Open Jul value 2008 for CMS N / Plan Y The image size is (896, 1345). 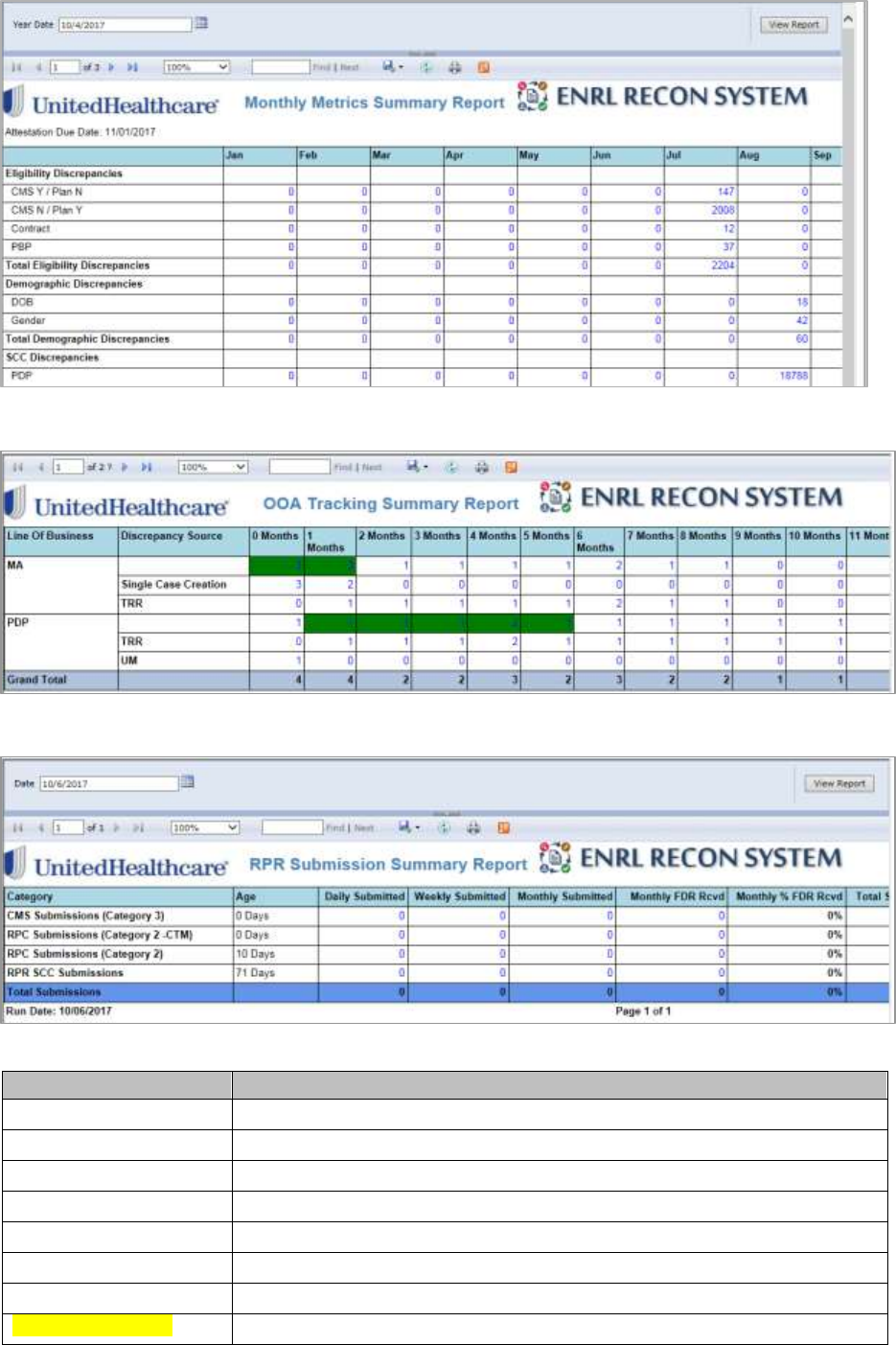coord(723,210)
